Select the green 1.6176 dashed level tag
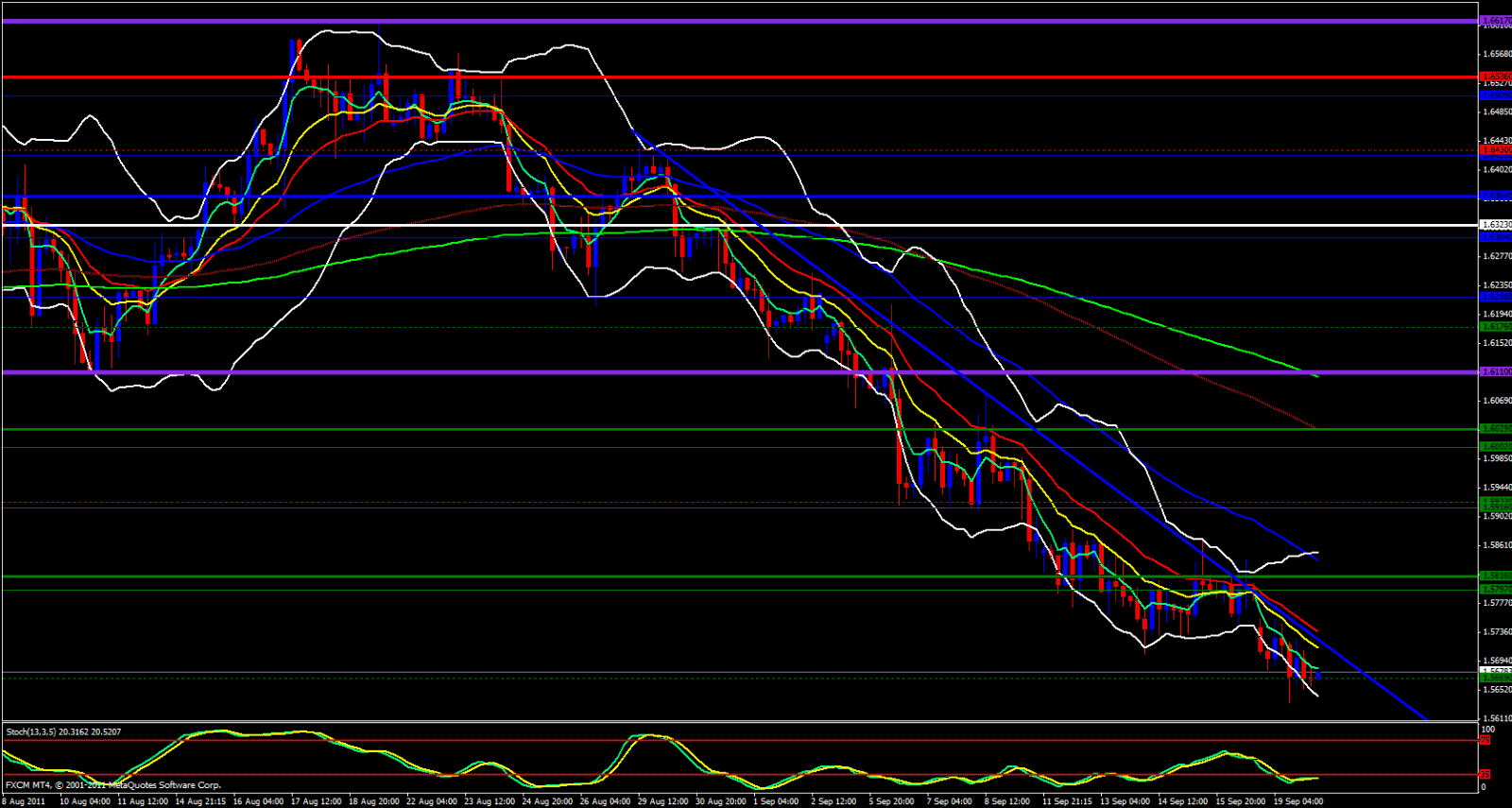Viewport: 1512px width, 808px height. click(1495, 327)
